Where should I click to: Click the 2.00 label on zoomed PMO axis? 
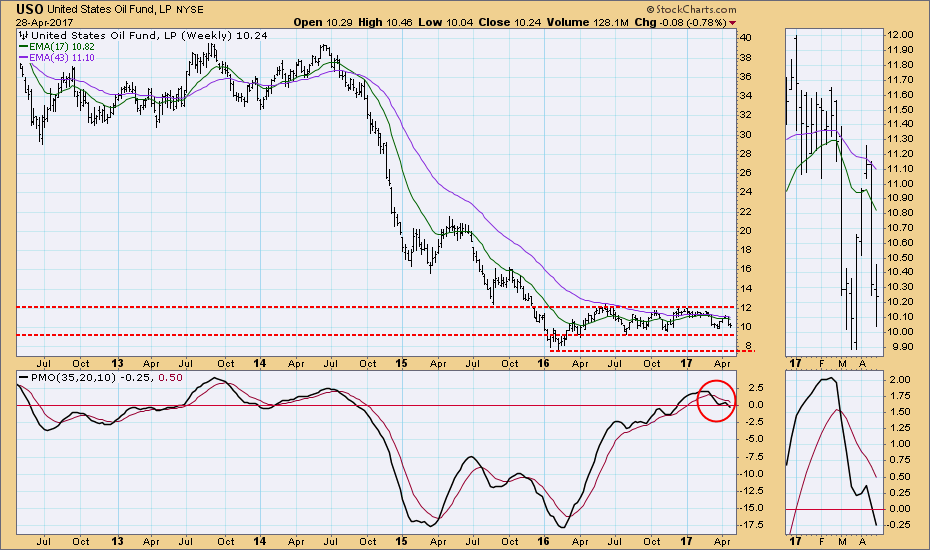899,381
